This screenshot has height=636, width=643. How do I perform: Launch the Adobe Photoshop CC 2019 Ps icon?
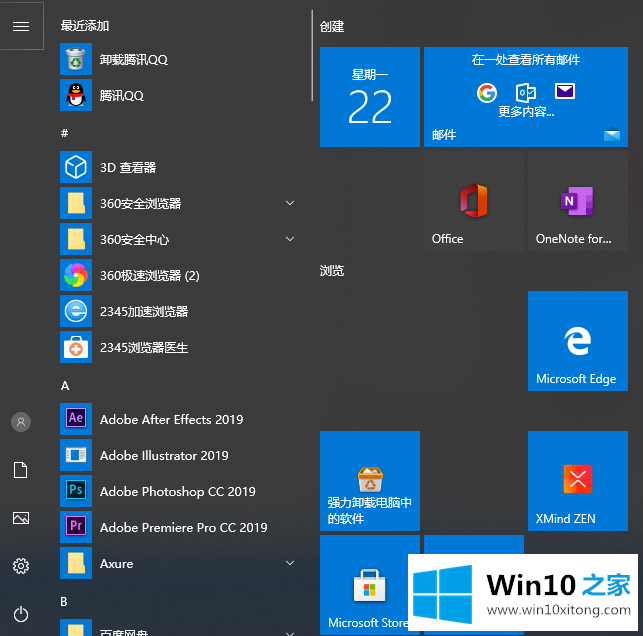coord(76,491)
